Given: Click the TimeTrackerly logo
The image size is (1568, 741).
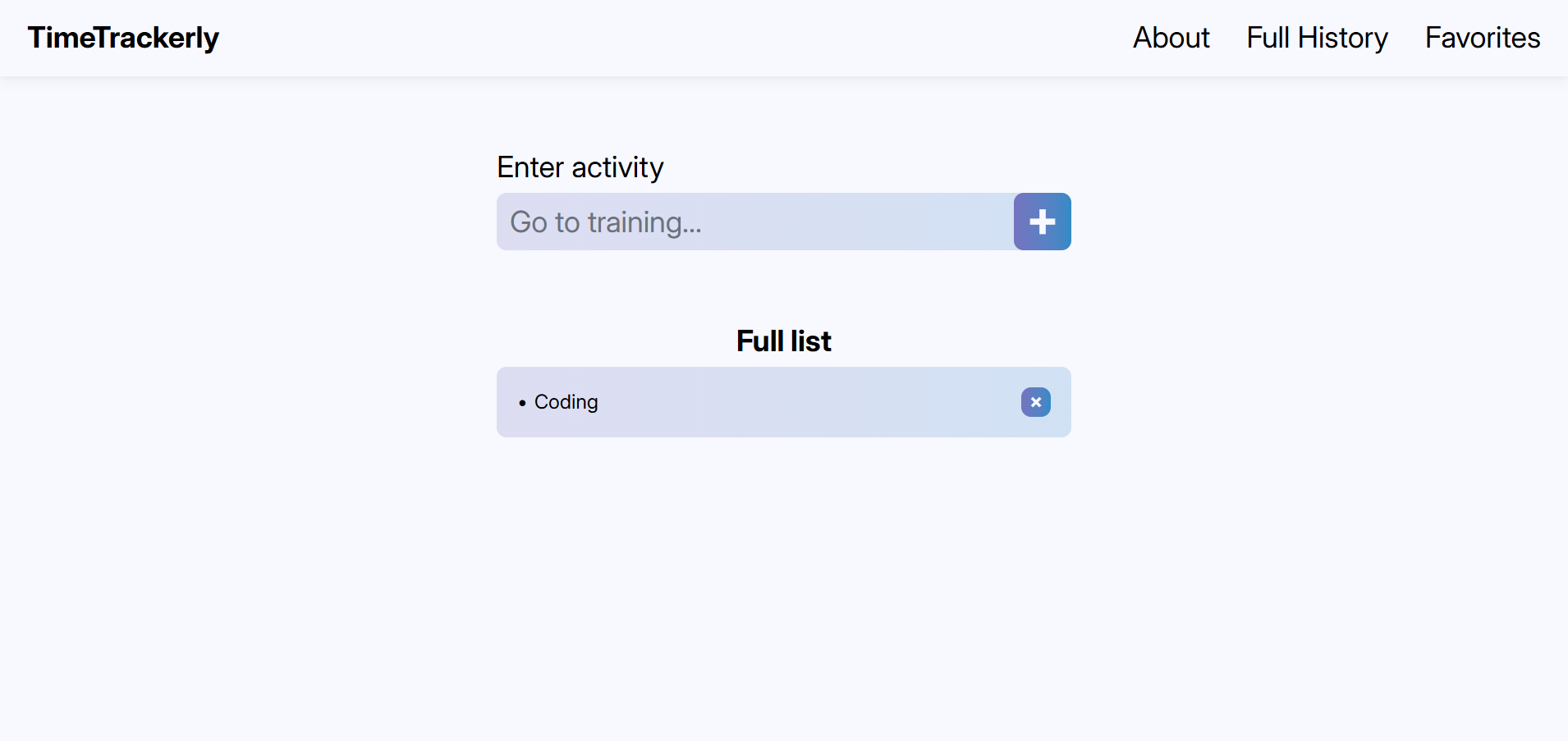Looking at the screenshot, I should pyautogui.click(x=123, y=38).
